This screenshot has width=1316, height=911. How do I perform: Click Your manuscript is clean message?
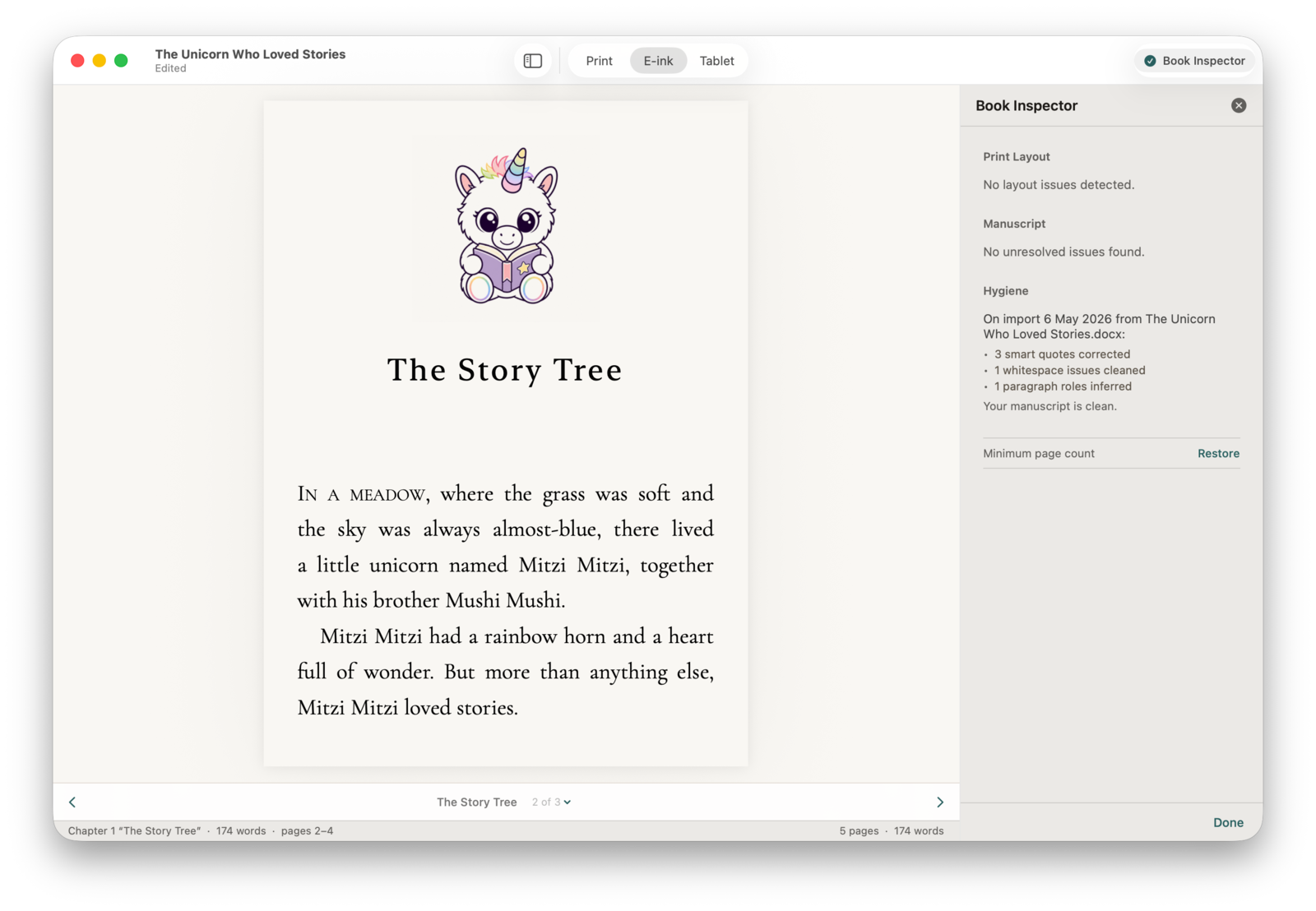click(x=1050, y=406)
